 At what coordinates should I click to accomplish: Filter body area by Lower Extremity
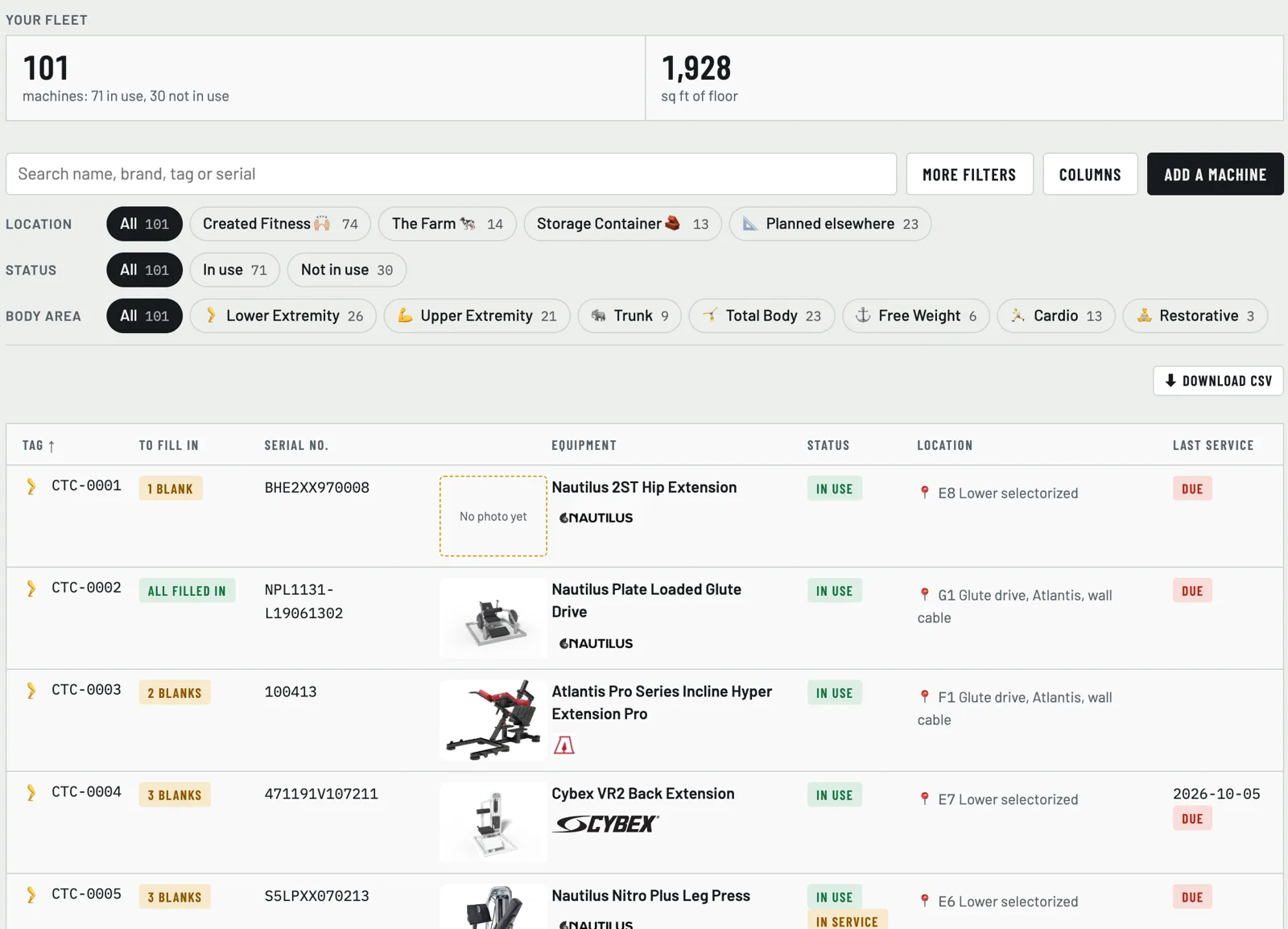[x=283, y=316]
